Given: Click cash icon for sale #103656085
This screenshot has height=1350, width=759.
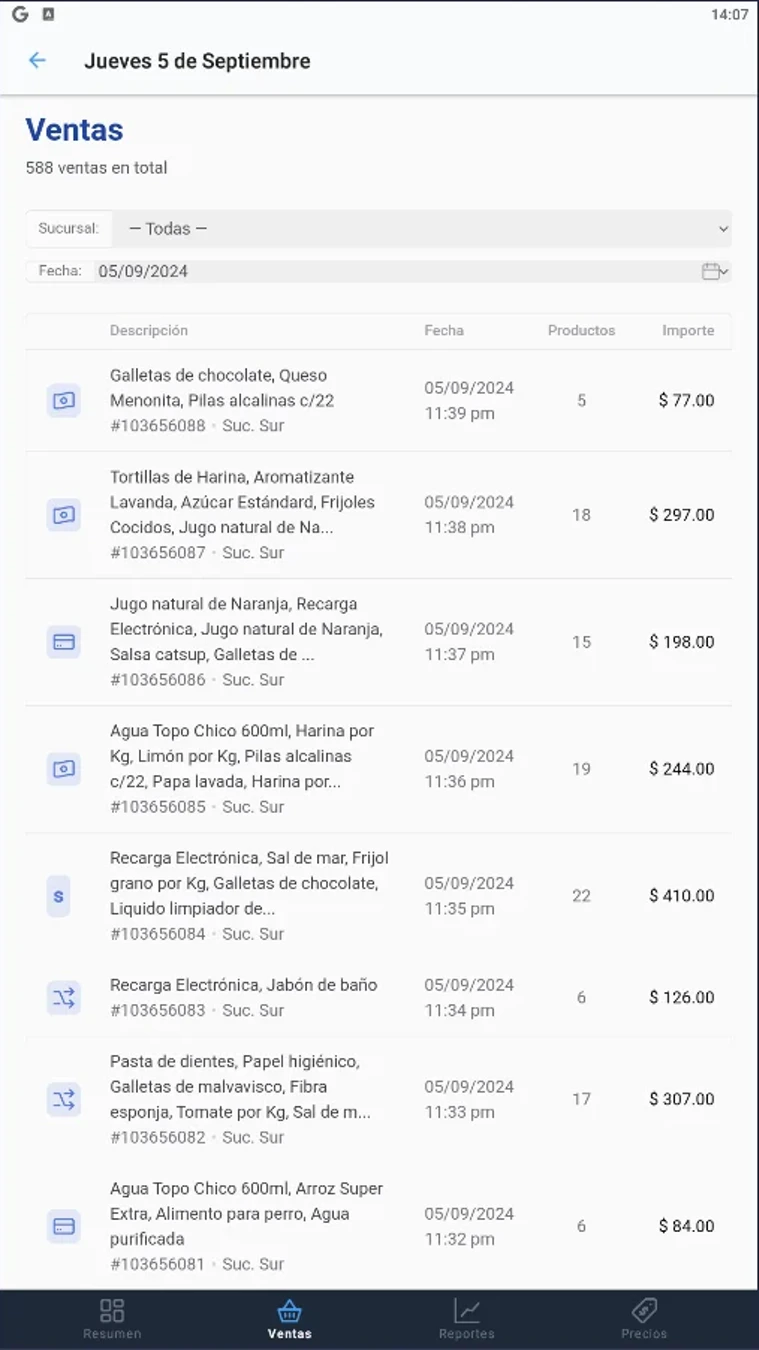Looking at the screenshot, I should [64, 769].
